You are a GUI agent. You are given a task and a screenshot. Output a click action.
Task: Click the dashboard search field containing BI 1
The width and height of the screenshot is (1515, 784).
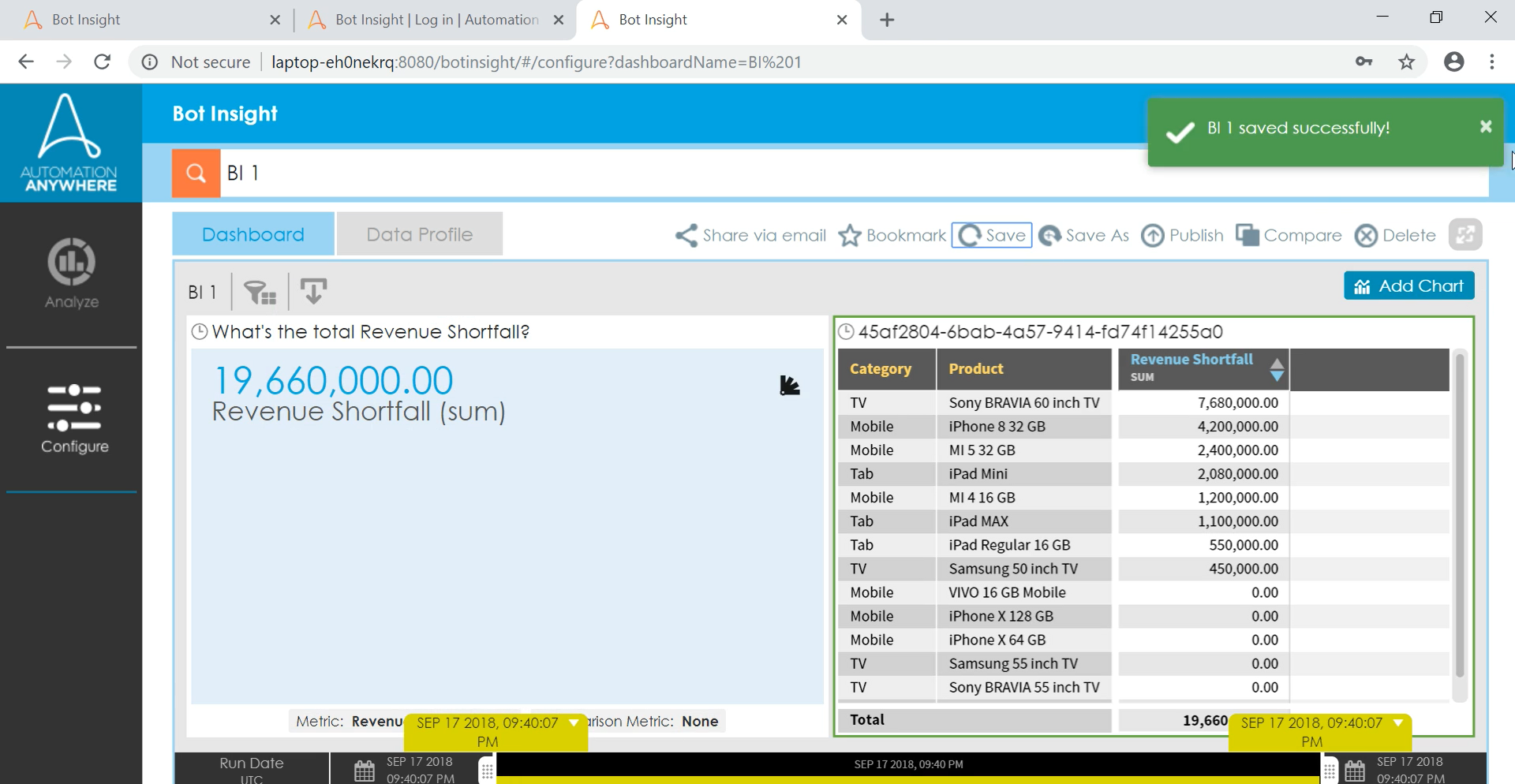click(x=854, y=173)
